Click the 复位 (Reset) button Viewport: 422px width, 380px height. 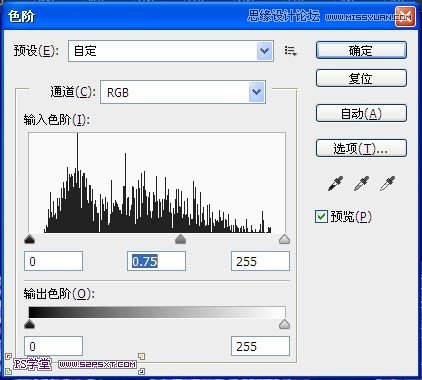[361, 78]
